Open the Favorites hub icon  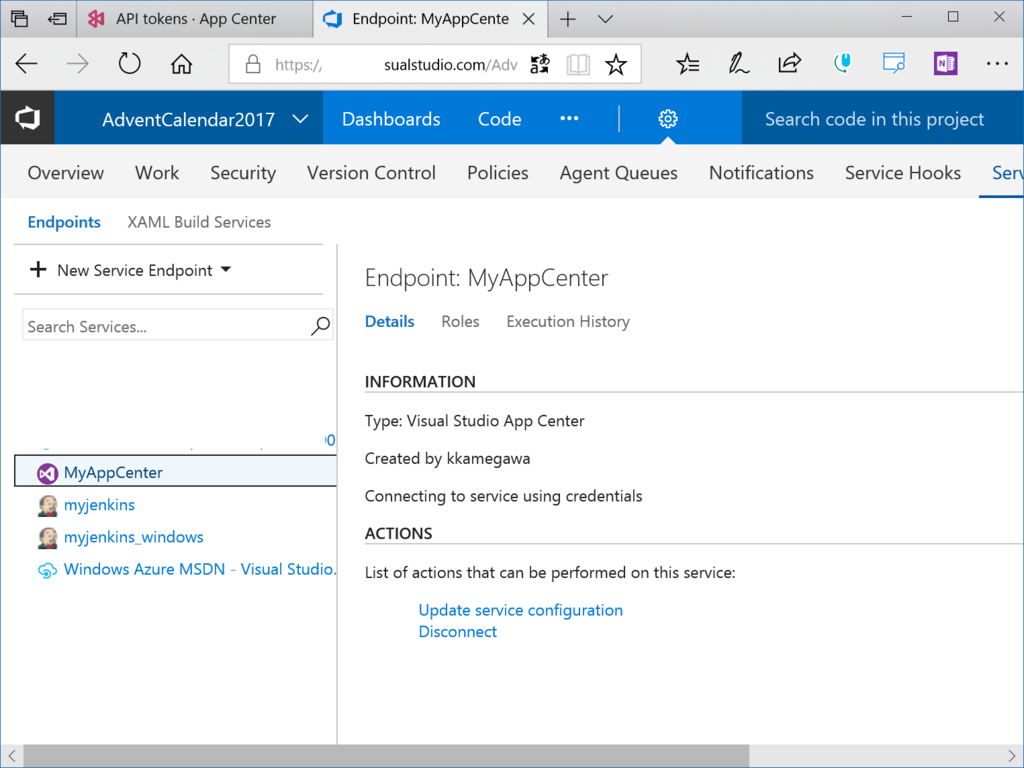click(688, 64)
